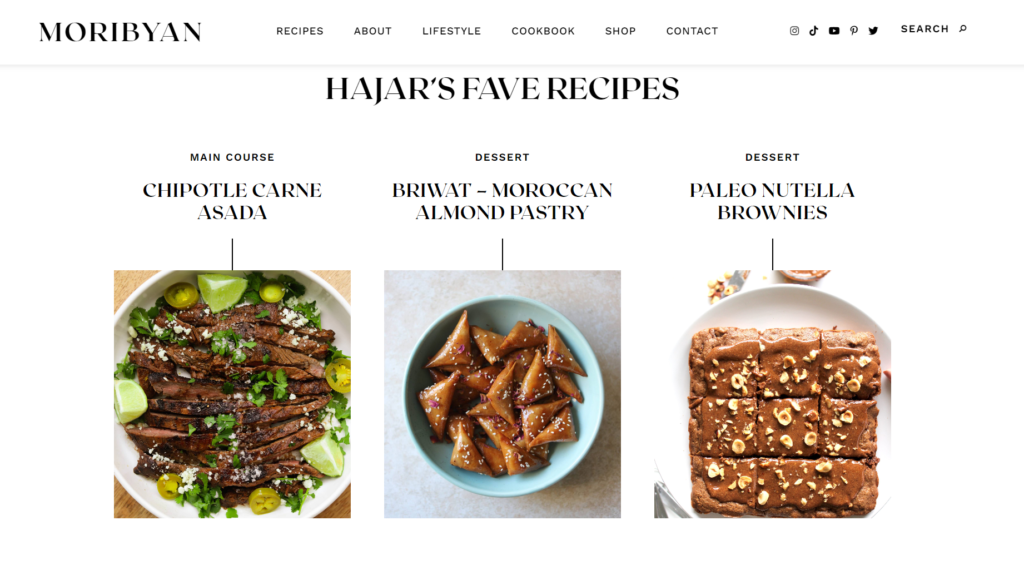Visit the Shop page
The image size is (1024, 565).
(x=620, y=31)
